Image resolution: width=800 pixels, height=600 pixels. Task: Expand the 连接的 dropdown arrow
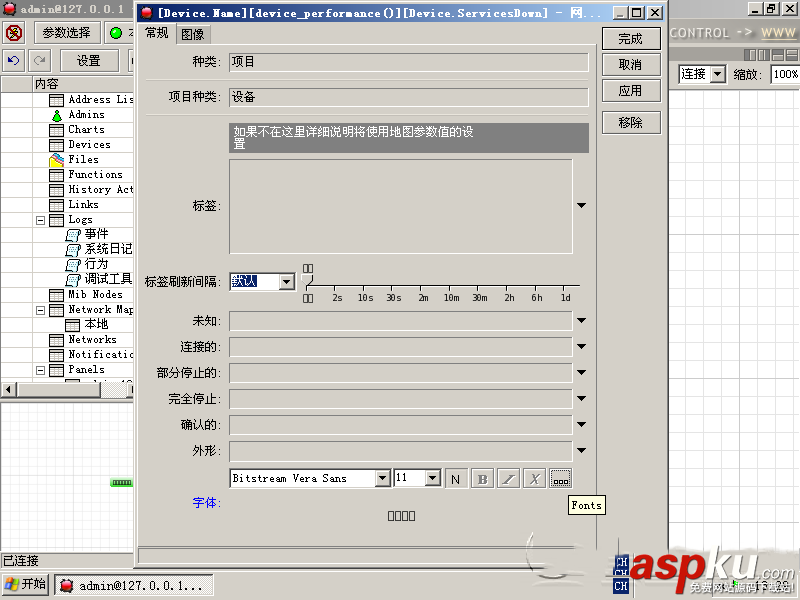582,346
